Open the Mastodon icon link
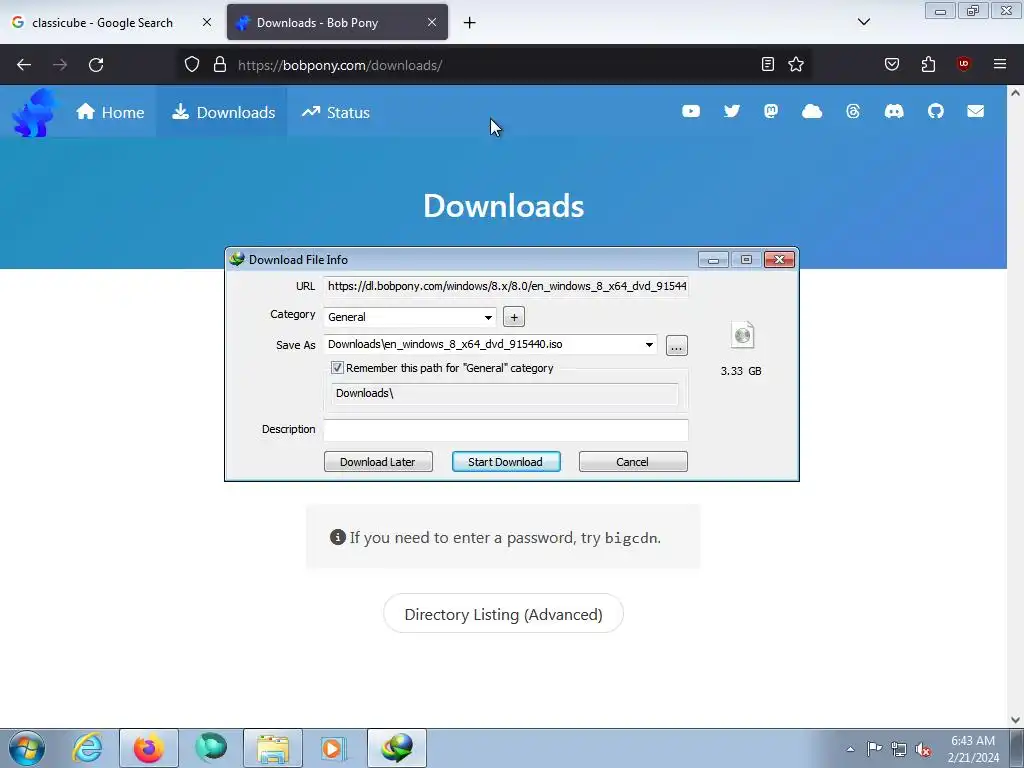Viewport: 1024px width, 768px height. click(771, 112)
